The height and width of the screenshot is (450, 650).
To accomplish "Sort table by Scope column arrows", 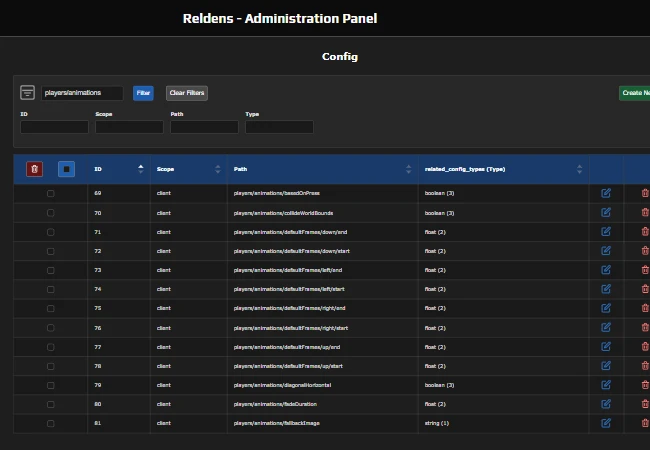I will 218,169.
